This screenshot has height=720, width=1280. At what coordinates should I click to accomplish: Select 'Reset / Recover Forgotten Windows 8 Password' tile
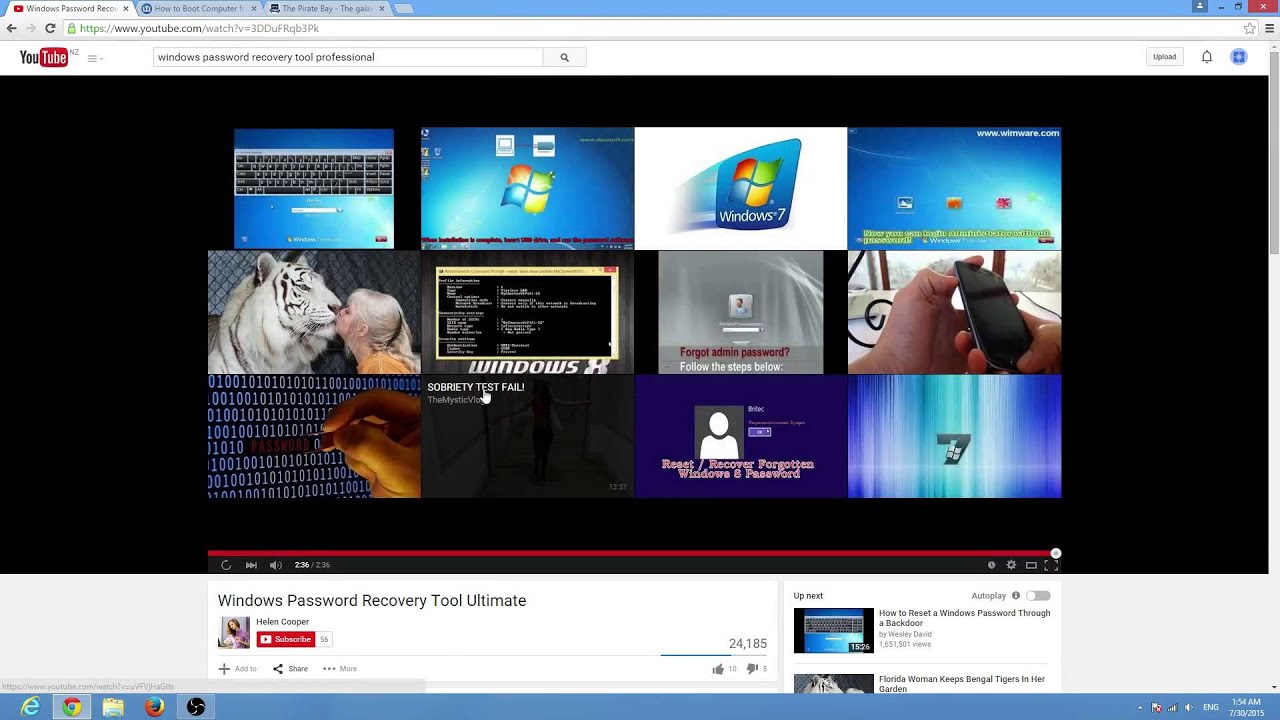(x=740, y=436)
